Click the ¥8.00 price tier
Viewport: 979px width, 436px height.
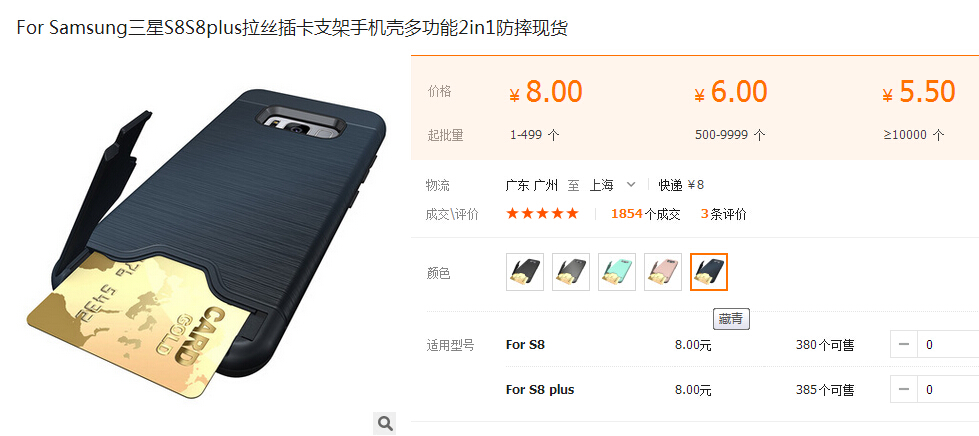pos(546,92)
